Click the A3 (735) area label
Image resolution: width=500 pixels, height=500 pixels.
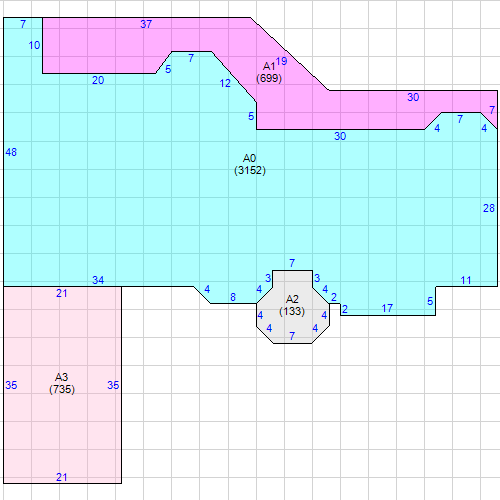[62, 383]
